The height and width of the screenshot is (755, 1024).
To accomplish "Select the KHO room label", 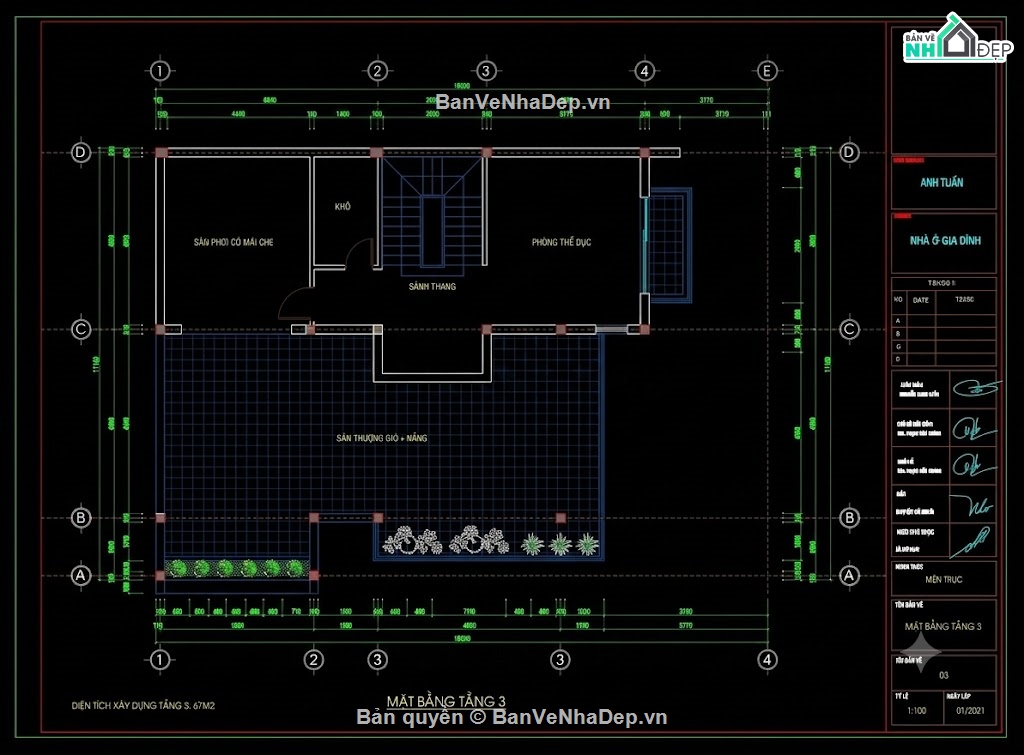I will coord(343,206).
